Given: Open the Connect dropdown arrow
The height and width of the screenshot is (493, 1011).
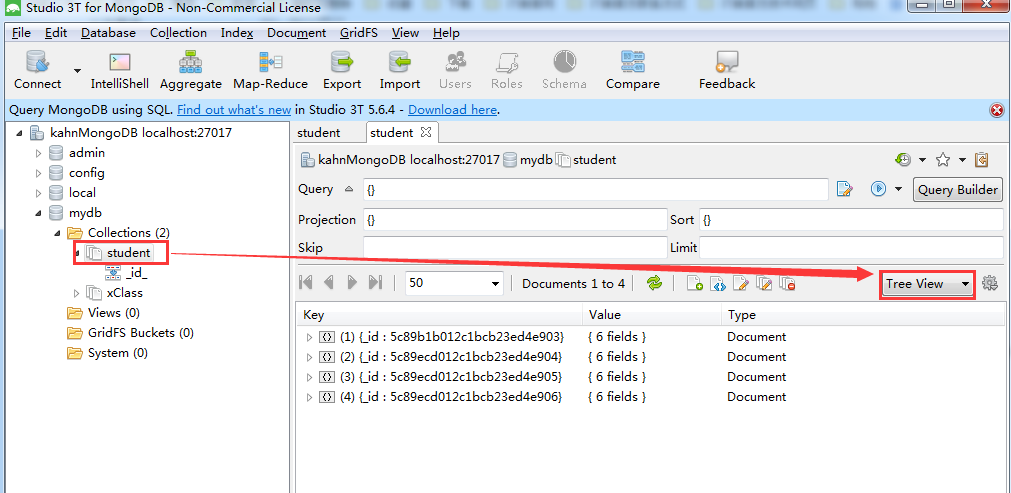Looking at the screenshot, I should (77, 70).
